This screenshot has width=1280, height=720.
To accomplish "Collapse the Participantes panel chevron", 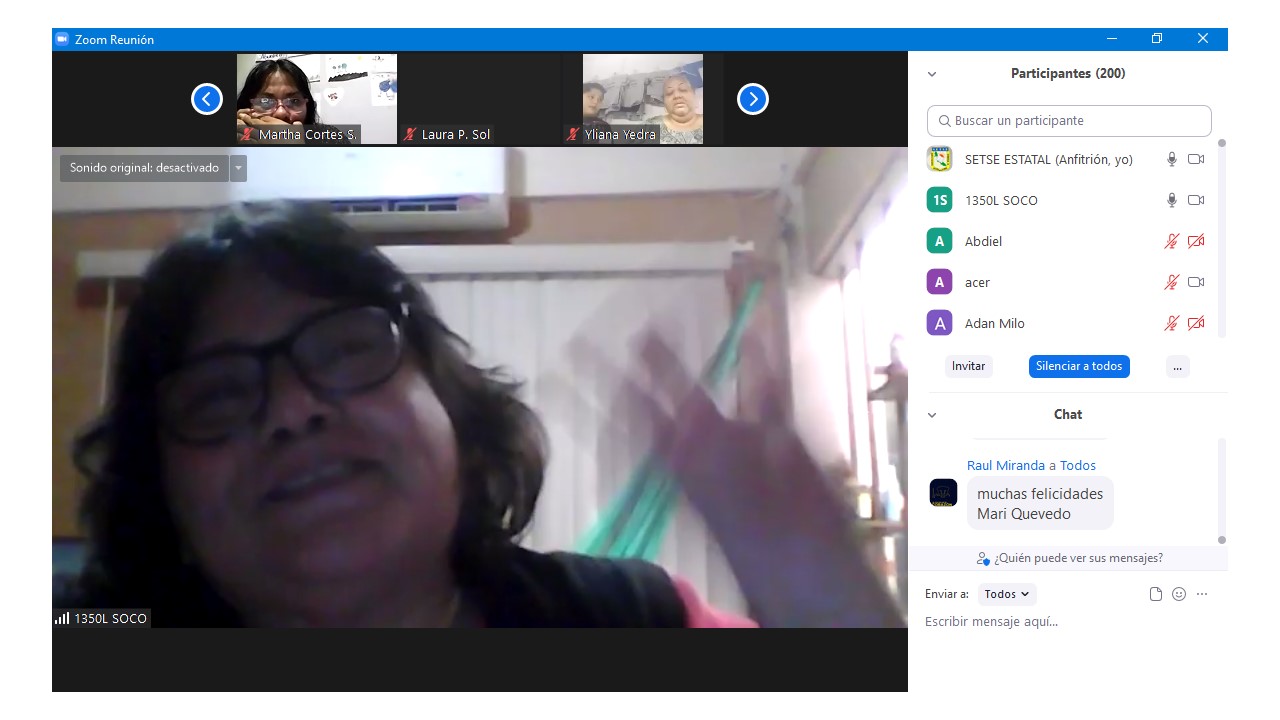I will click(x=932, y=74).
